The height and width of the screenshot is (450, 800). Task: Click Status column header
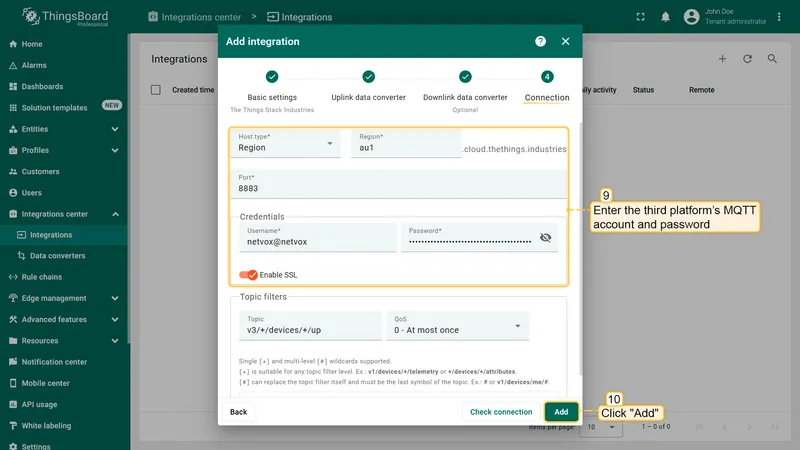click(x=643, y=90)
